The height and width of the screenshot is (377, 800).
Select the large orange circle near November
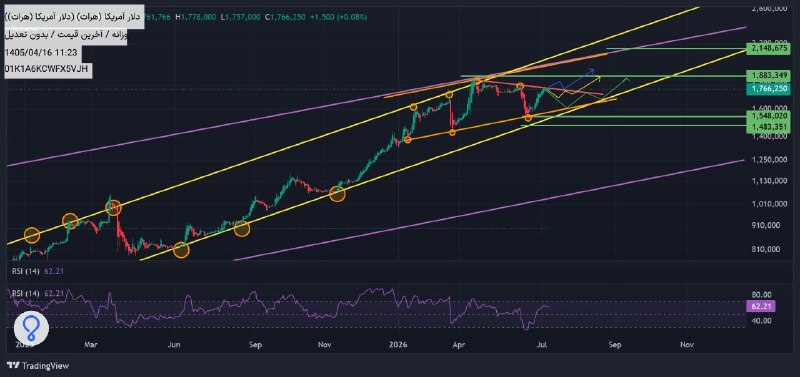(337, 193)
